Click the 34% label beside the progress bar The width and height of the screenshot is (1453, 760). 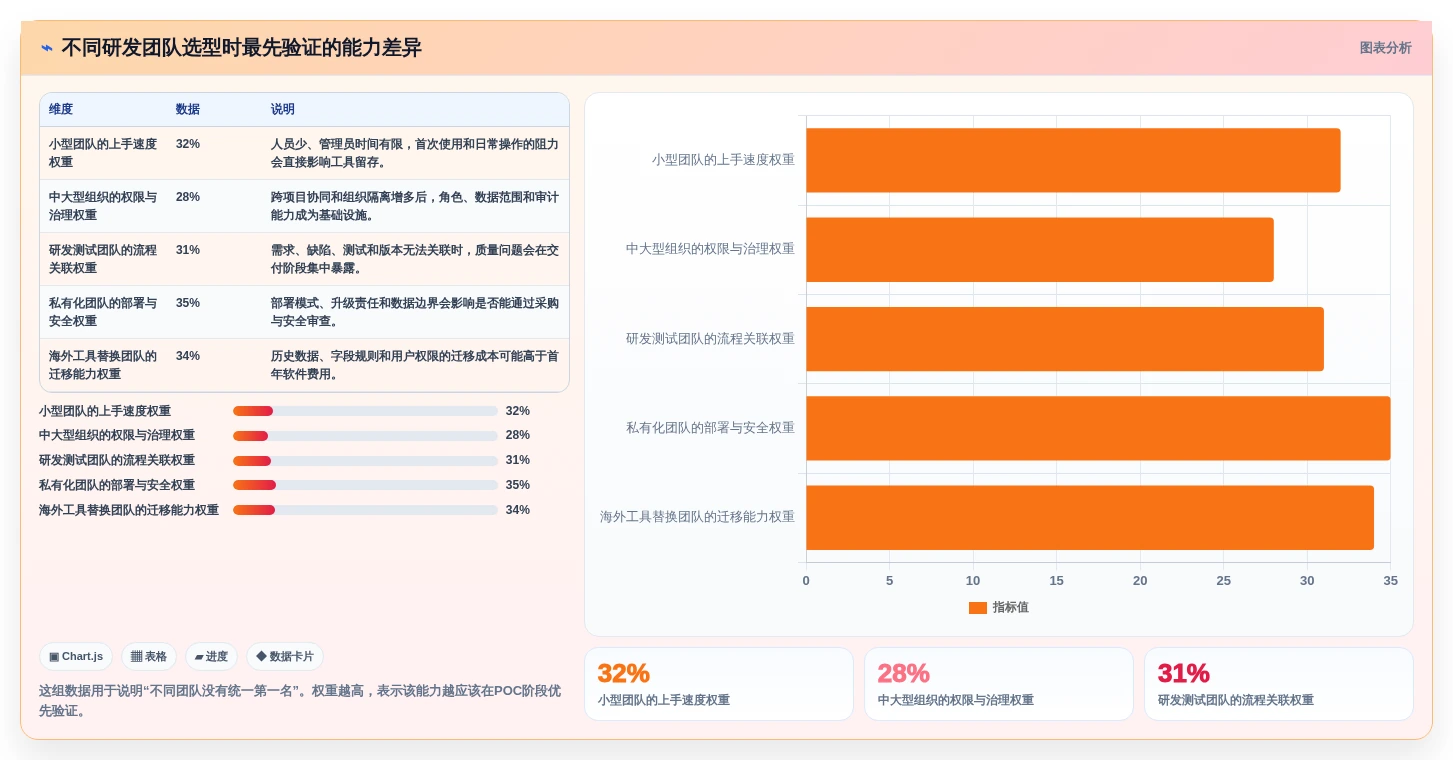(518, 510)
